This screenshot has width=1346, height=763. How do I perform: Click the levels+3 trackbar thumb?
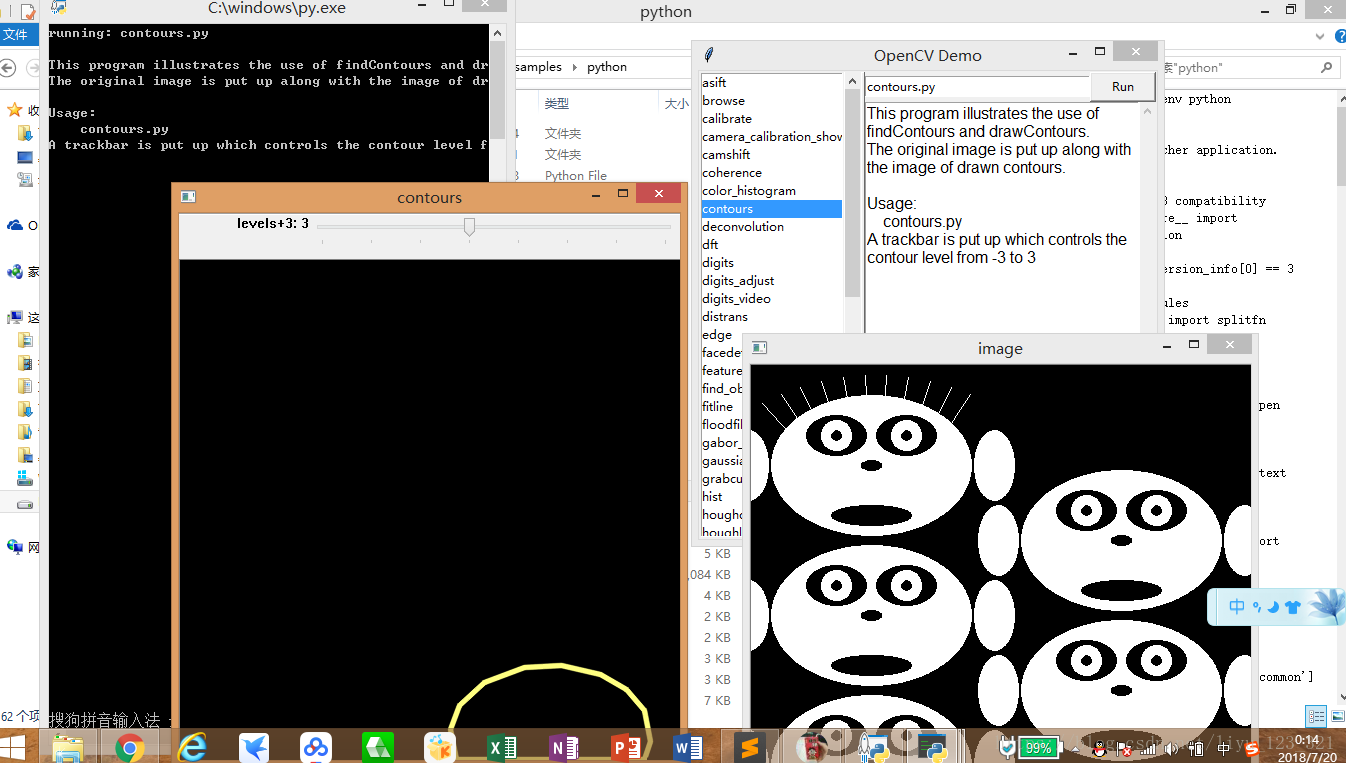pyautogui.click(x=469, y=227)
